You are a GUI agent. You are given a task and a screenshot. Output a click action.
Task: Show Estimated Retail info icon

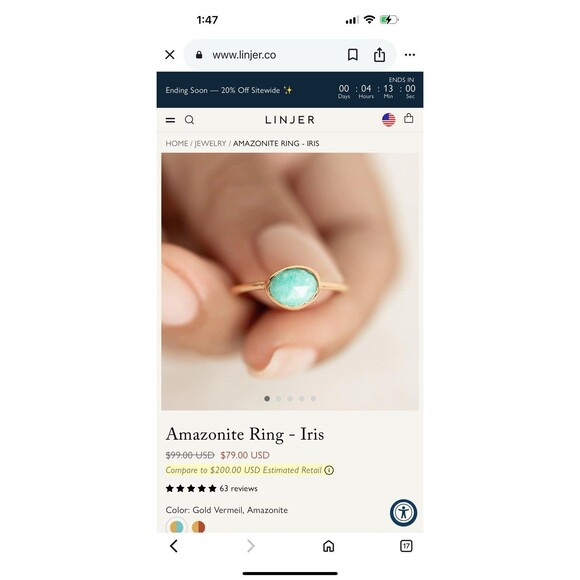pyautogui.click(x=329, y=470)
